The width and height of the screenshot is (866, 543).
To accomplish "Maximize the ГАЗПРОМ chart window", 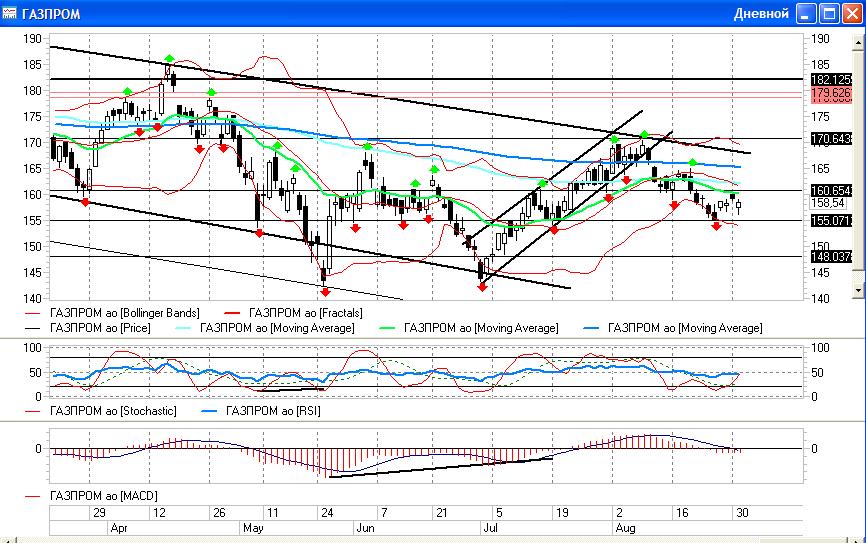I will click(x=829, y=13).
